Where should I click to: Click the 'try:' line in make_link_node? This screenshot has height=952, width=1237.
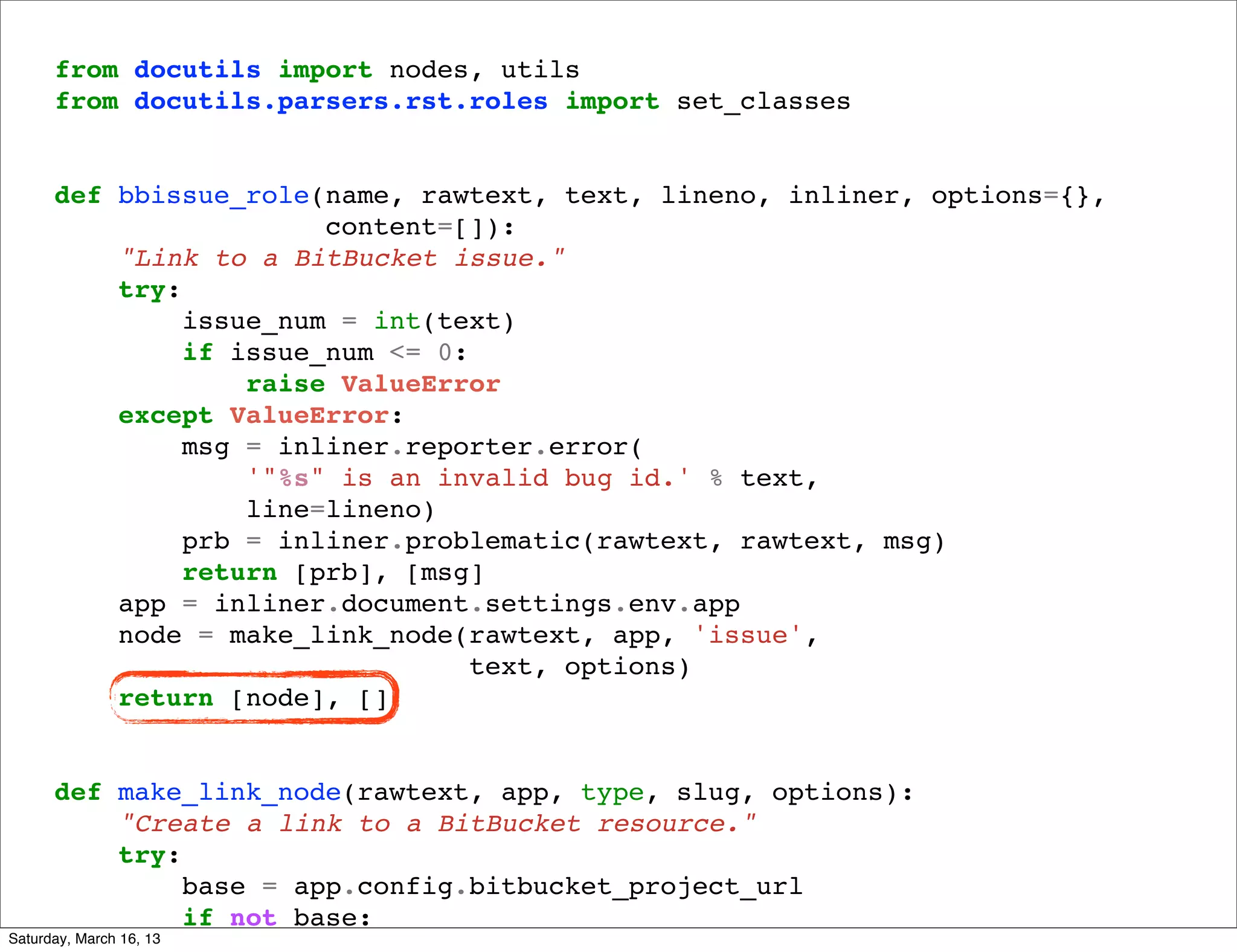[149, 855]
